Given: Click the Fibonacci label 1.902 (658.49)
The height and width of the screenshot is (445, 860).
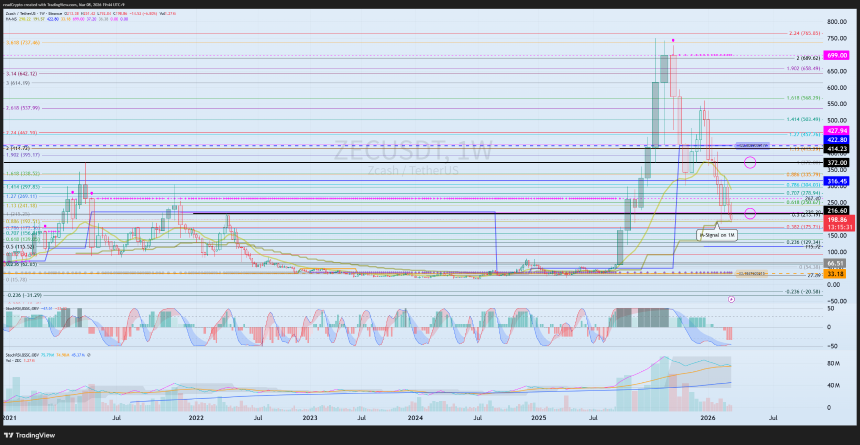Looking at the screenshot, I should point(803,69).
